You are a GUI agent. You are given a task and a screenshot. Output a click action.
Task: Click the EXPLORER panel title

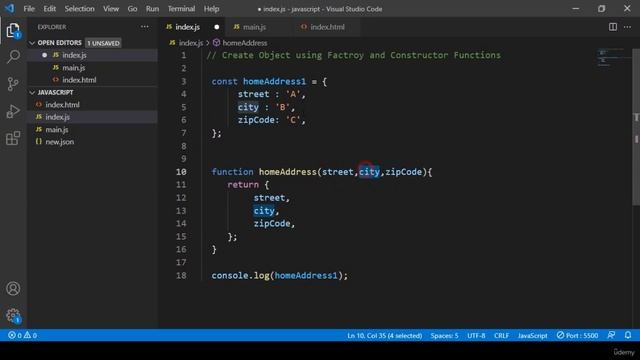(52, 27)
